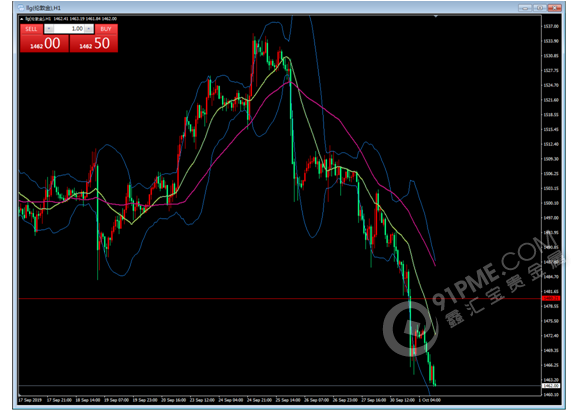
Task: Maximize the chart window
Action: 539,7
